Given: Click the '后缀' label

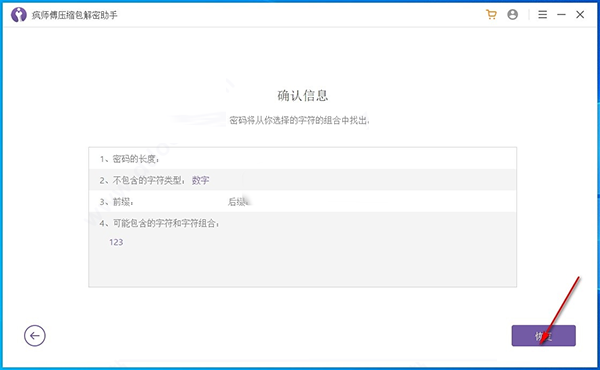Looking at the screenshot, I should 238,202.
